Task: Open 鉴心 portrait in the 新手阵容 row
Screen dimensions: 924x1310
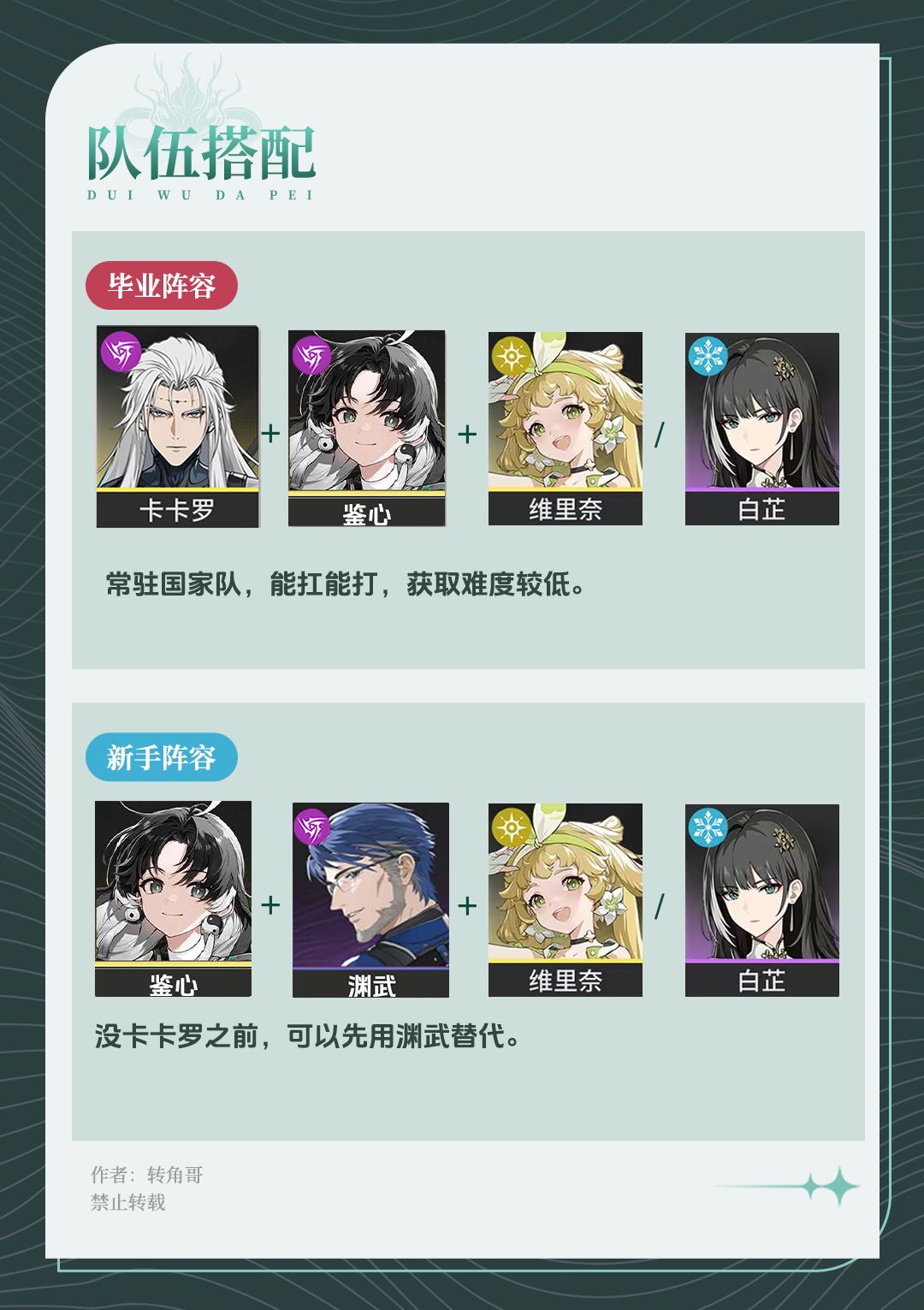Action: click(173, 898)
